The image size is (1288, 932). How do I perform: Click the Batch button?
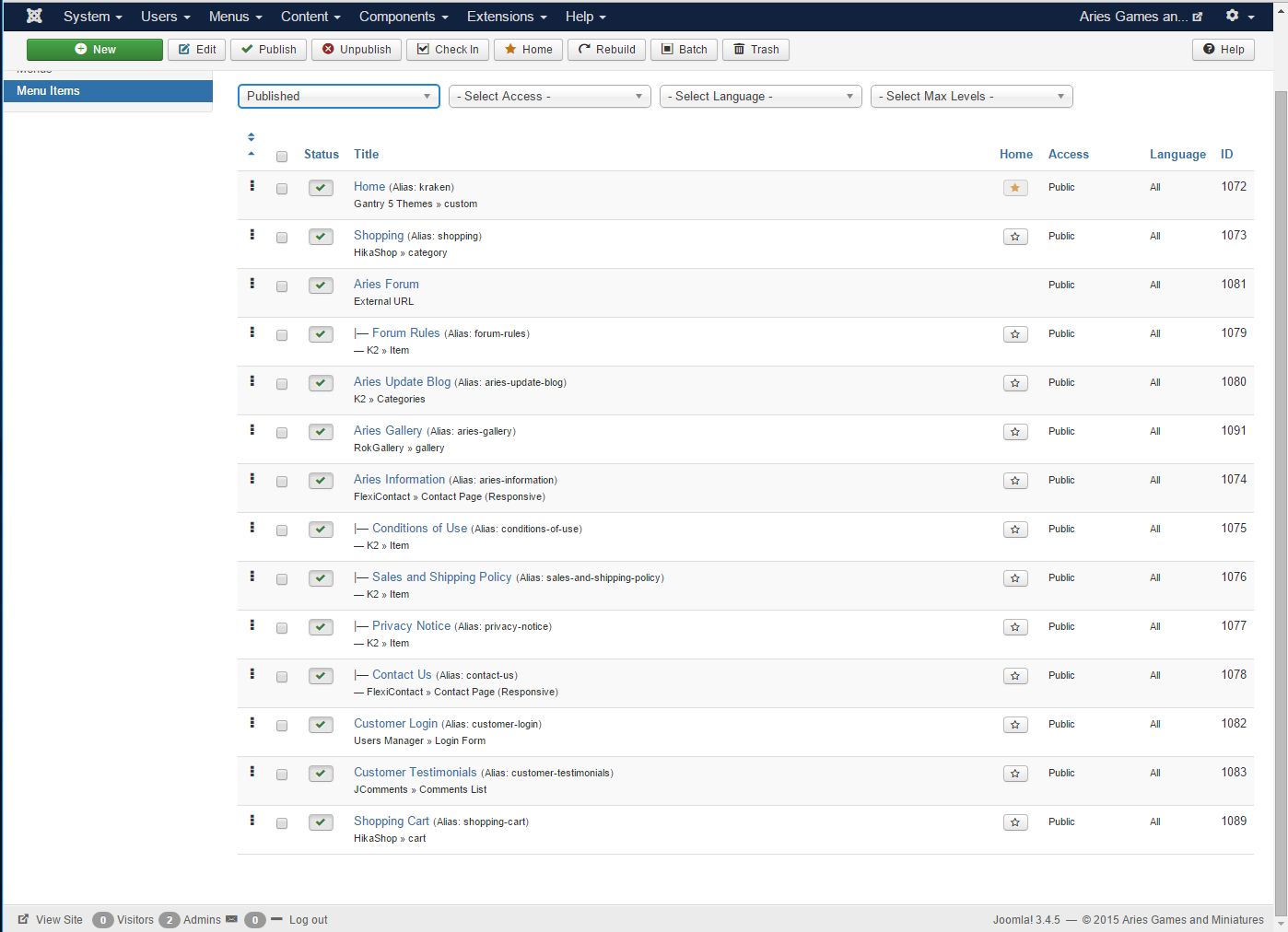pos(685,50)
